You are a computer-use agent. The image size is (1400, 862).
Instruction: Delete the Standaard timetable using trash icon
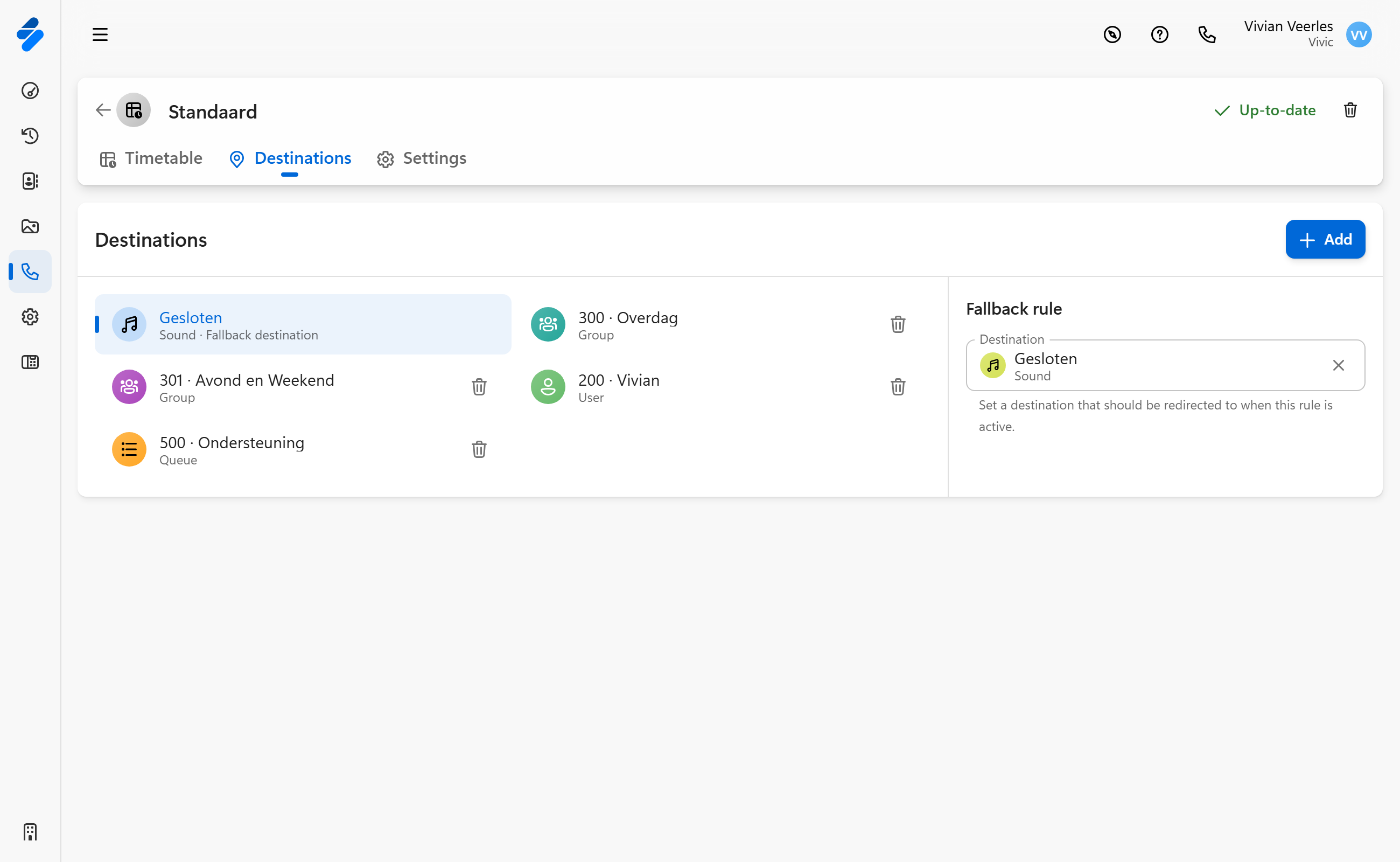(1350, 110)
